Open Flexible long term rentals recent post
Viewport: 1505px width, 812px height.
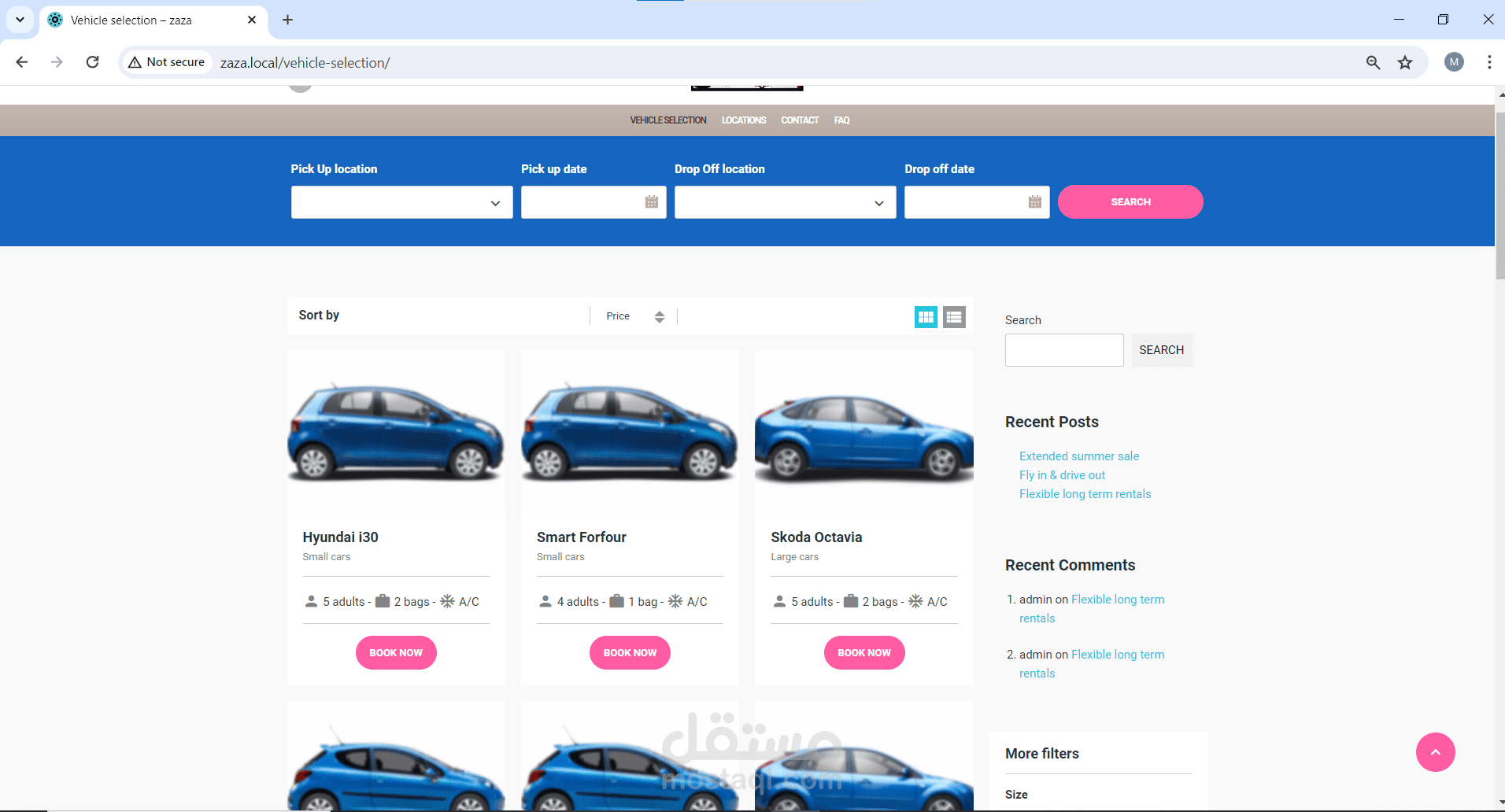pyautogui.click(x=1085, y=494)
